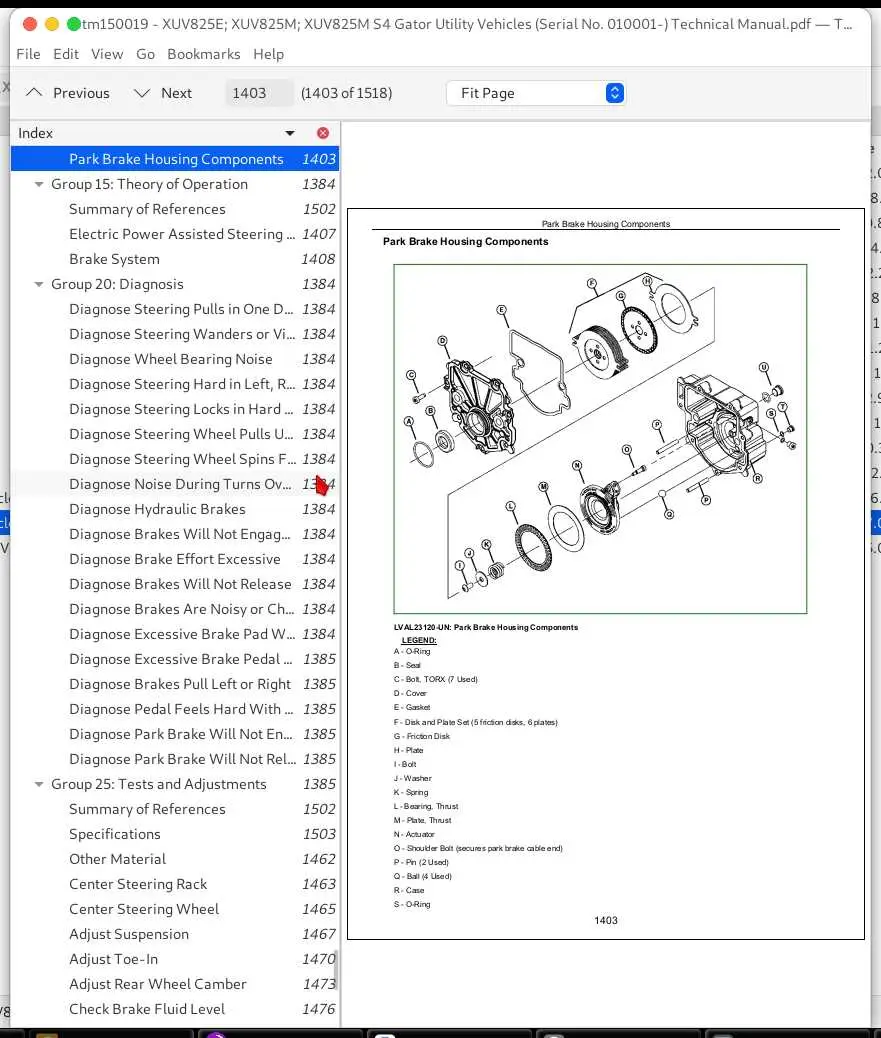Collapse Group 20: Diagnosis

(x=39, y=285)
